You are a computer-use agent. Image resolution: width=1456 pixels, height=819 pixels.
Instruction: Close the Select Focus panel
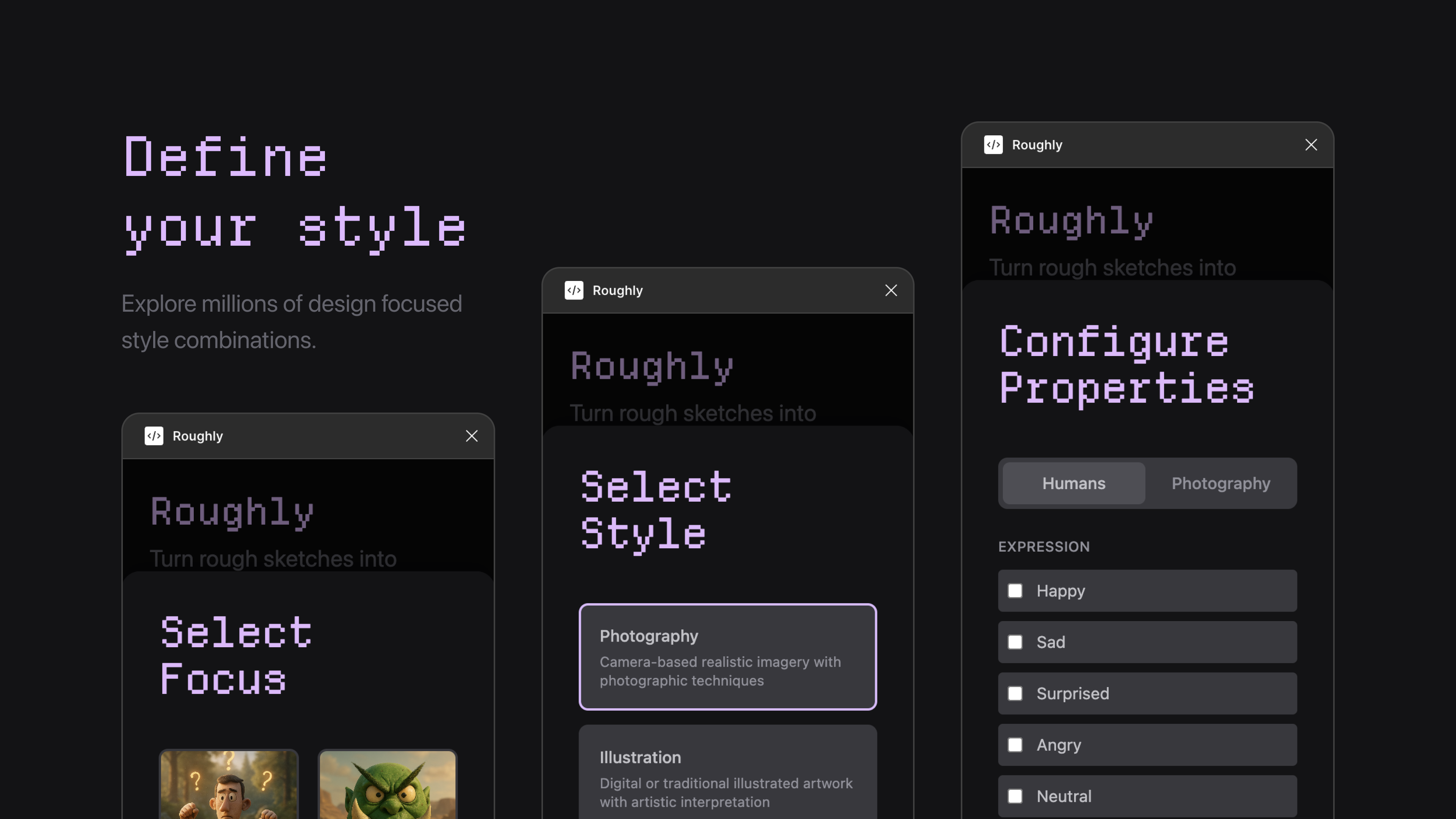471,436
